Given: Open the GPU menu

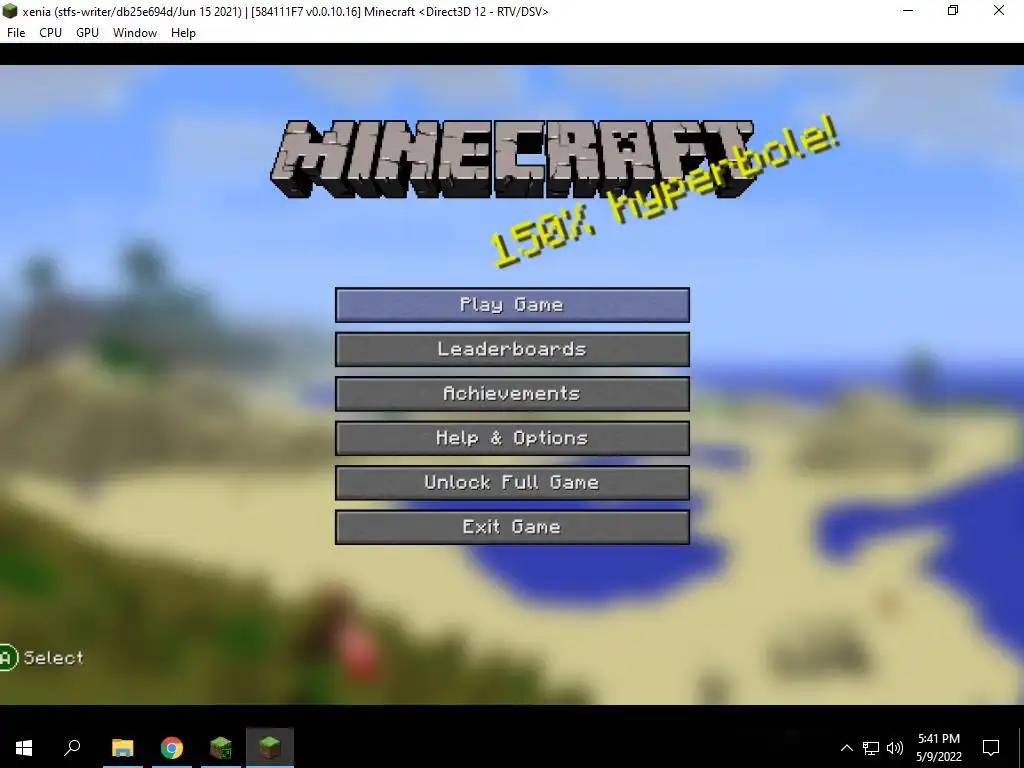Looking at the screenshot, I should coord(88,33).
